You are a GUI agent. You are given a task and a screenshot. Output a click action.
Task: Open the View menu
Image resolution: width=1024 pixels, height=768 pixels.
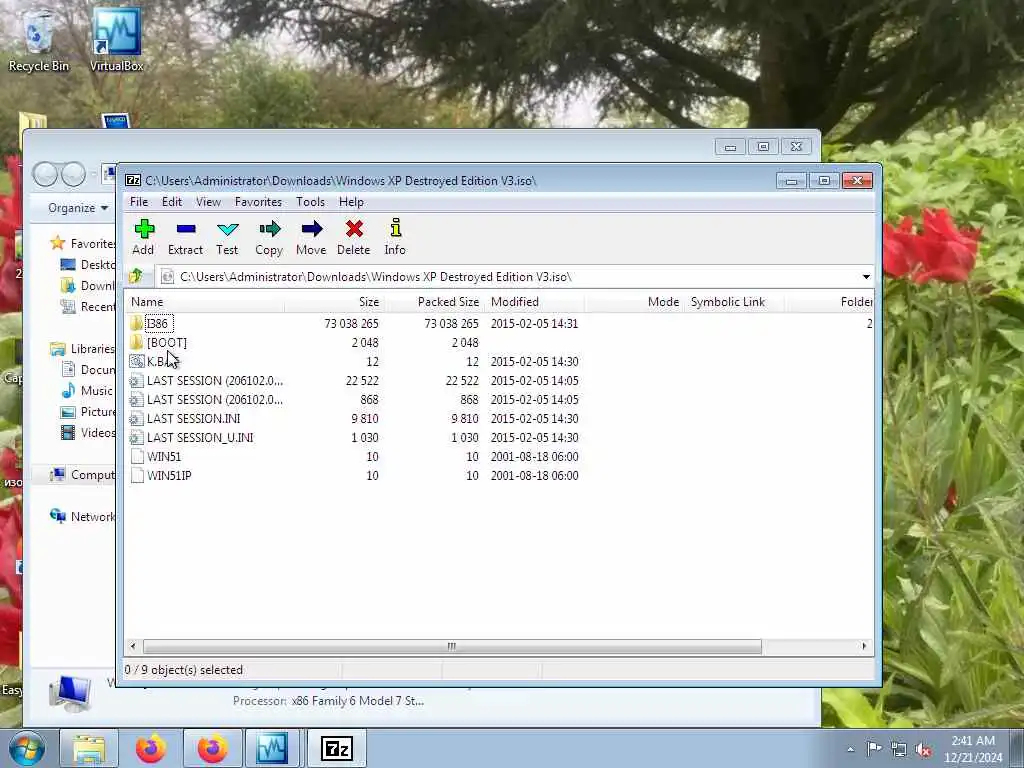208,202
